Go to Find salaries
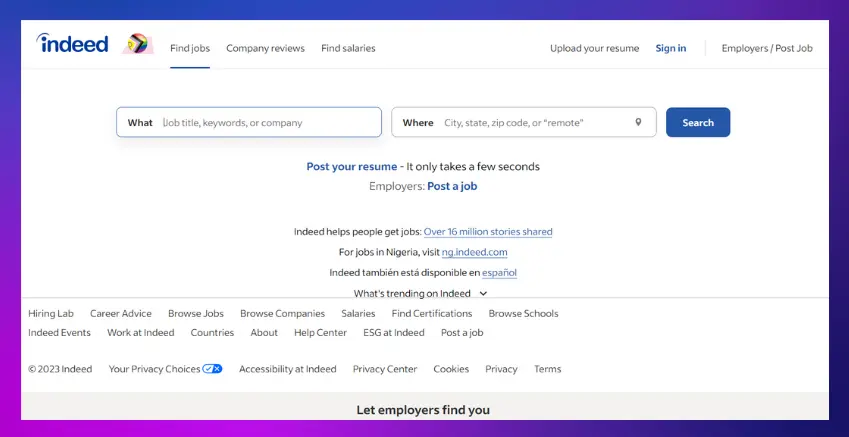The image size is (849, 437). pos(348,48)
